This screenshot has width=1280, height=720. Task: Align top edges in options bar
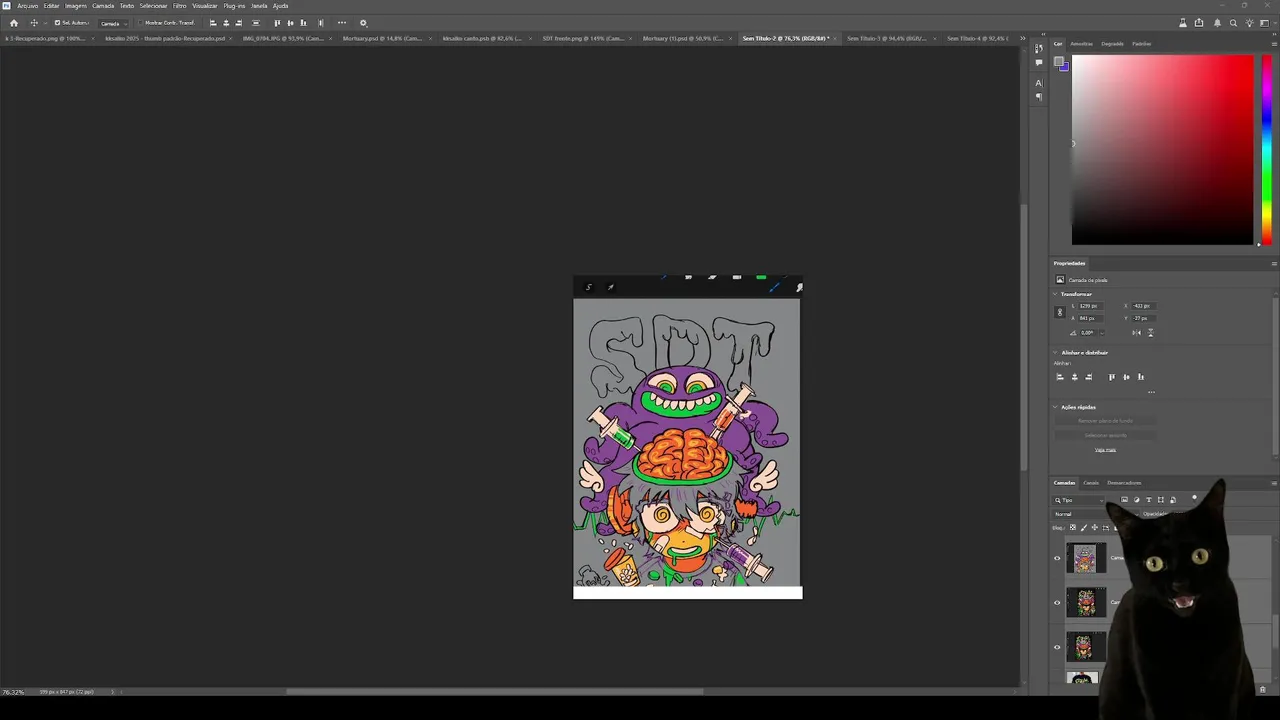277,23
